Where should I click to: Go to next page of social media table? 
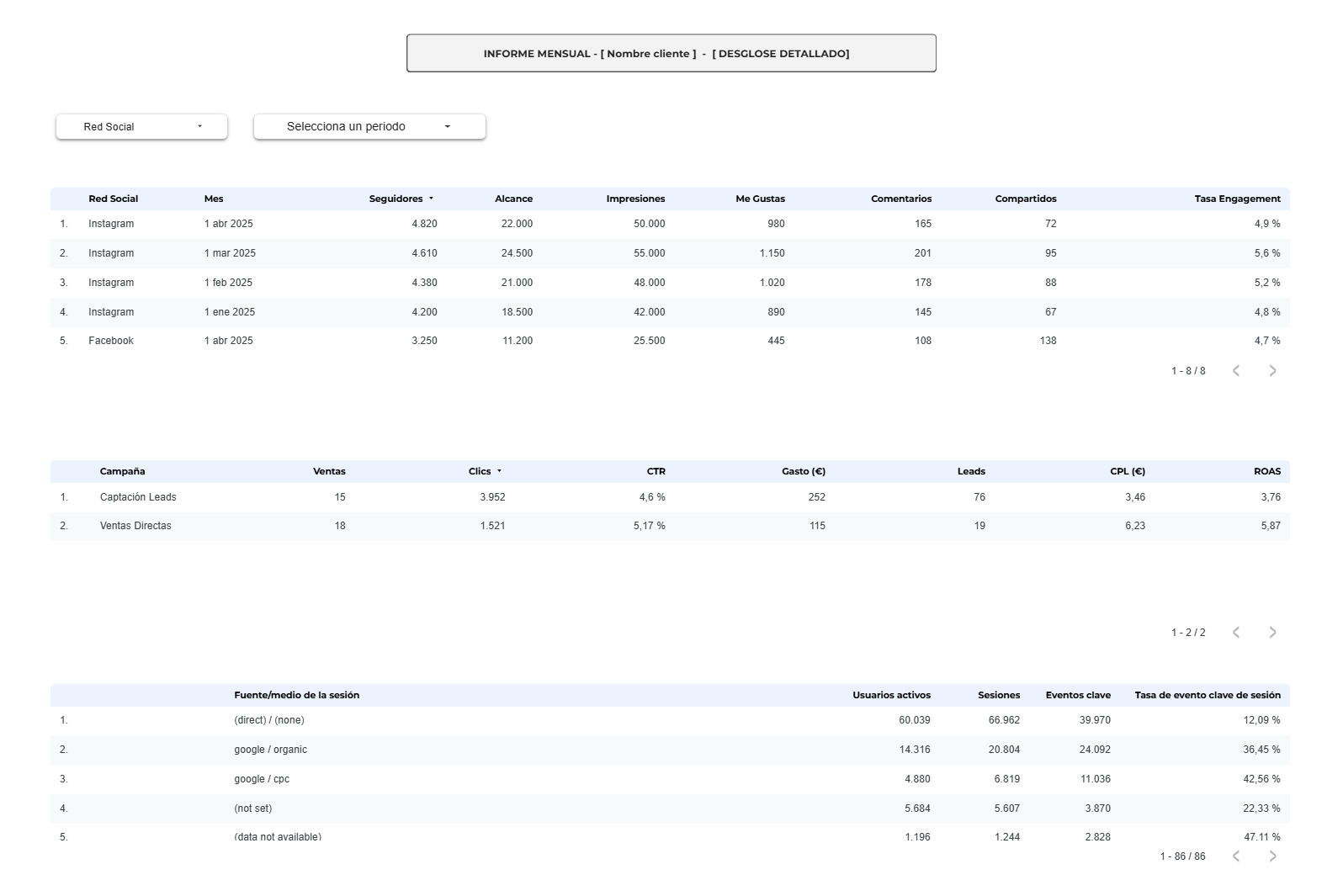point(1272,371)
